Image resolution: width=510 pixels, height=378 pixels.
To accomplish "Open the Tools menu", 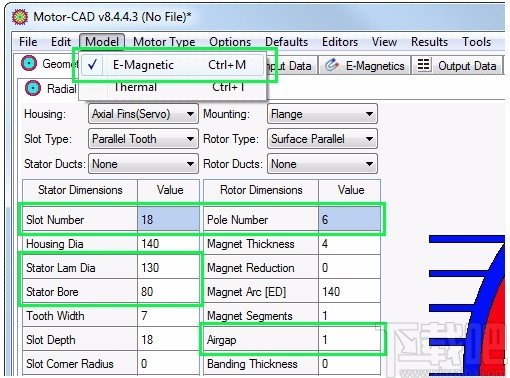I will (x=476, y=42).
